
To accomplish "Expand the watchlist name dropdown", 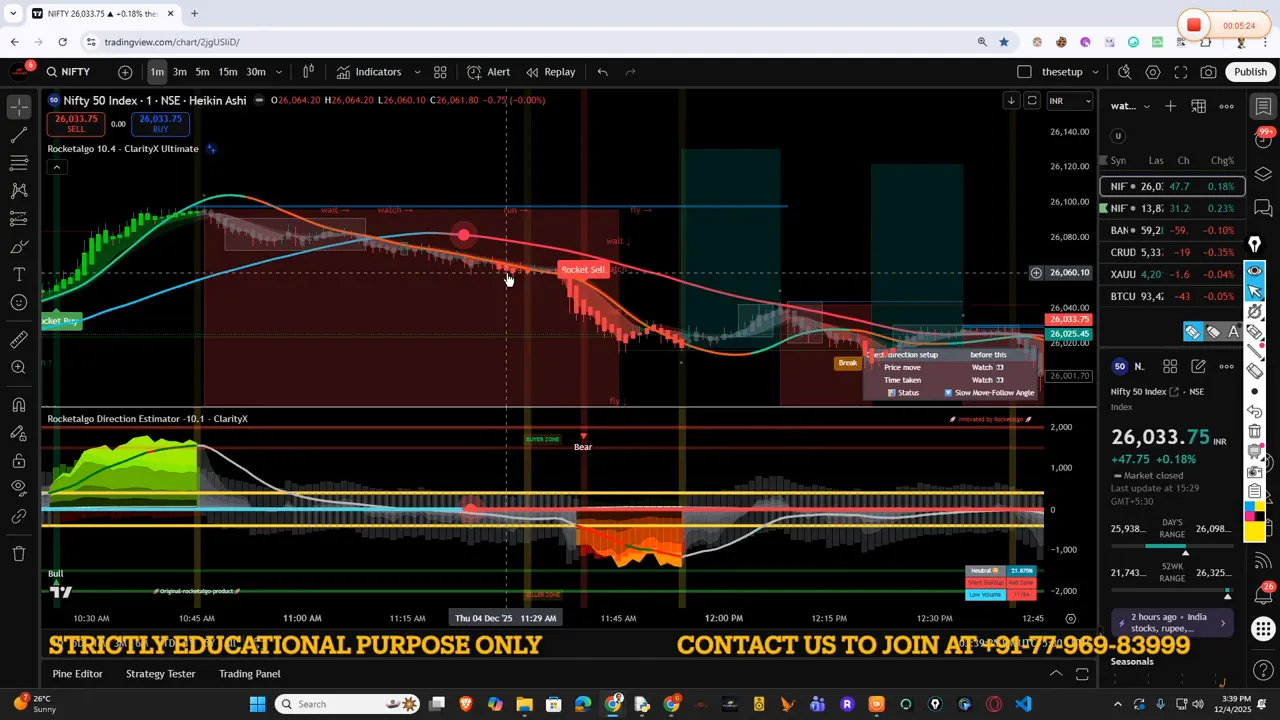I will point(1146,106).
